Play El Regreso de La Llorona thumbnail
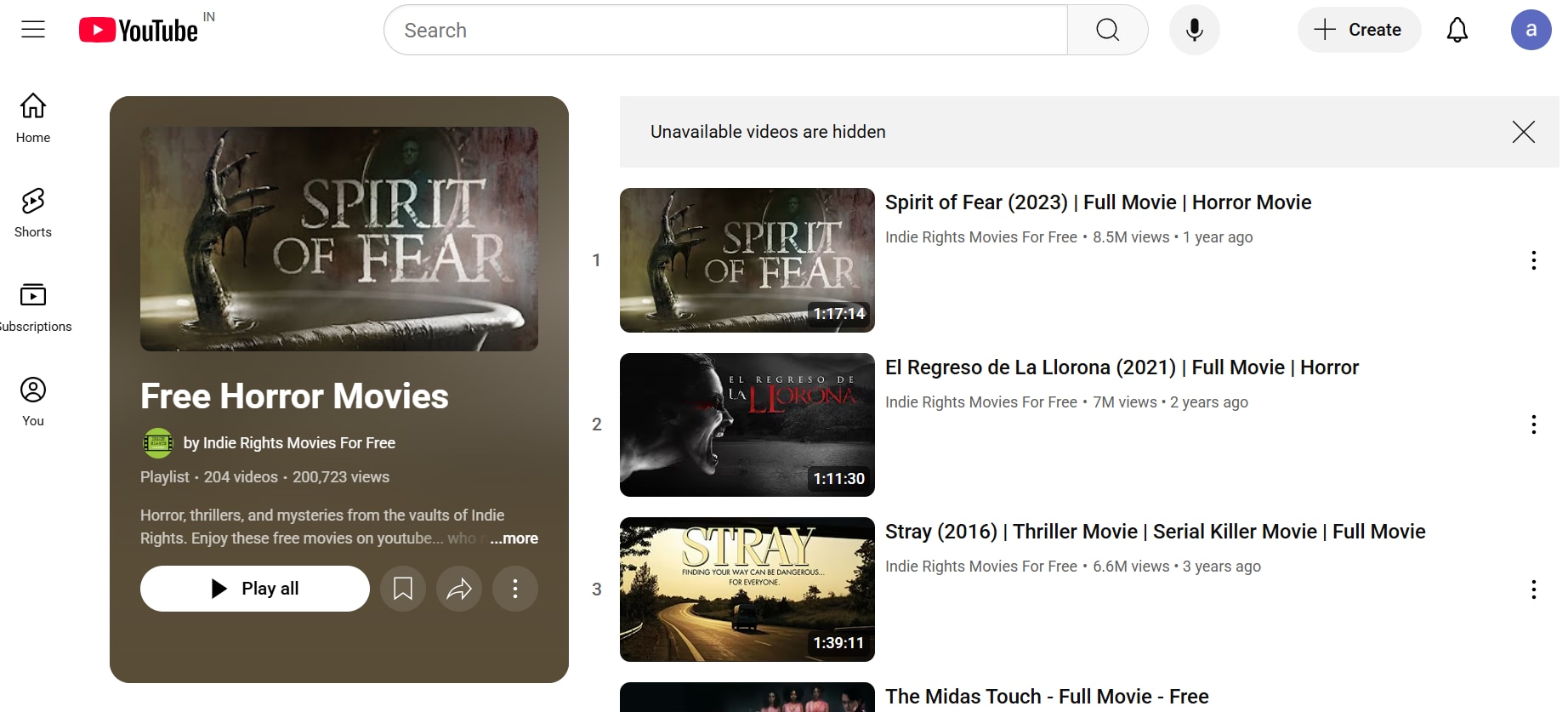Screen dimensions: 1568x712 pos(747,424)
